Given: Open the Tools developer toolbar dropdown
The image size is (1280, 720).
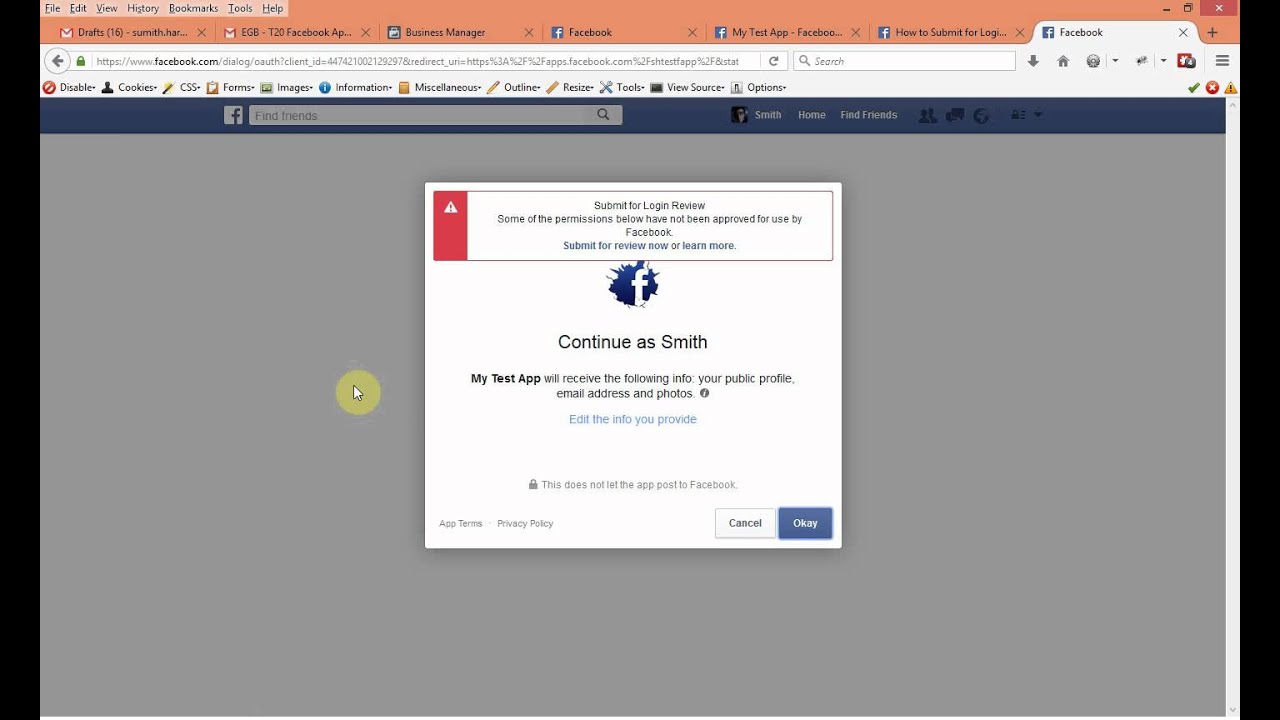Looking at the screenshot, I should pyautogui.click(x=622, y=87).
